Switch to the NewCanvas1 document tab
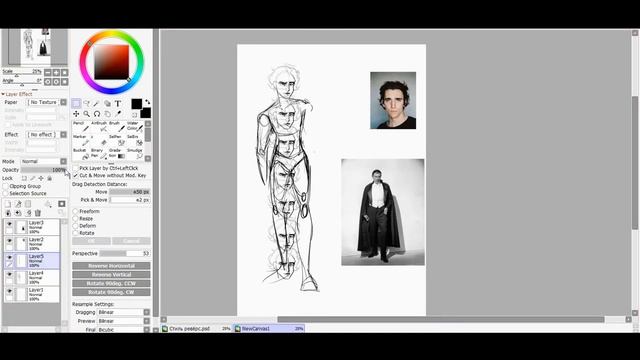The height and width of the screenshot is (360, 640). click(x=269, y=329)
